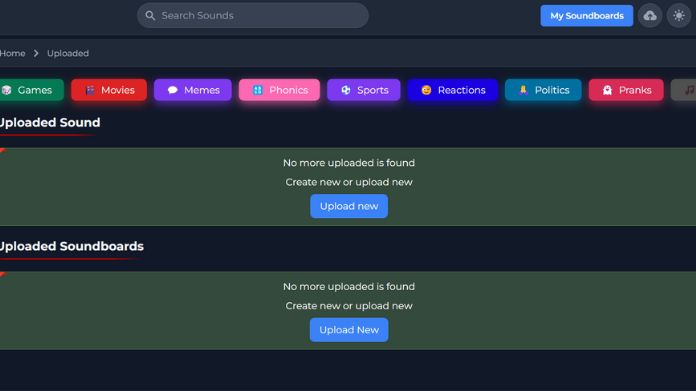Select the Sports category
The width and height of the screenshot is (696, 391).
[364, 90]
